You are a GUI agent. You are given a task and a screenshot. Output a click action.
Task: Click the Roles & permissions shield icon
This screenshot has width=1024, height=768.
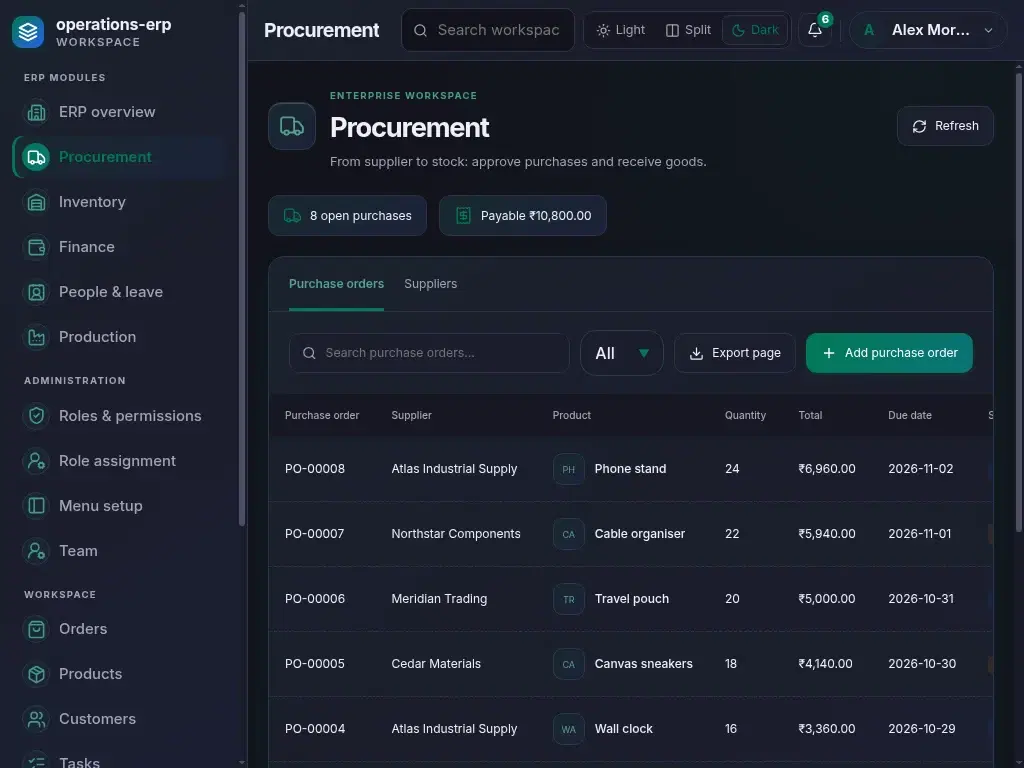[x=37, y=416]
